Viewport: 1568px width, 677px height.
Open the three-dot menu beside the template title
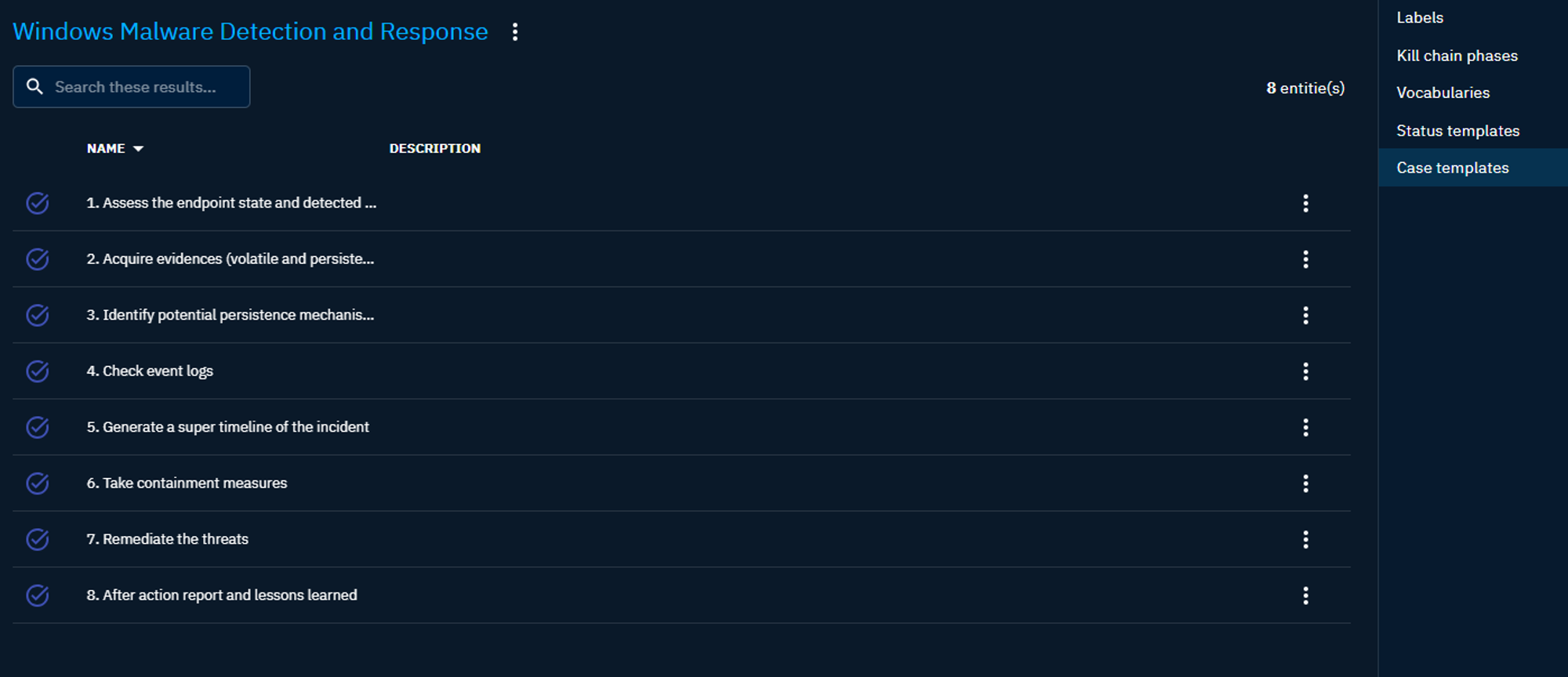pyautogui.click(x=515, y=32)
